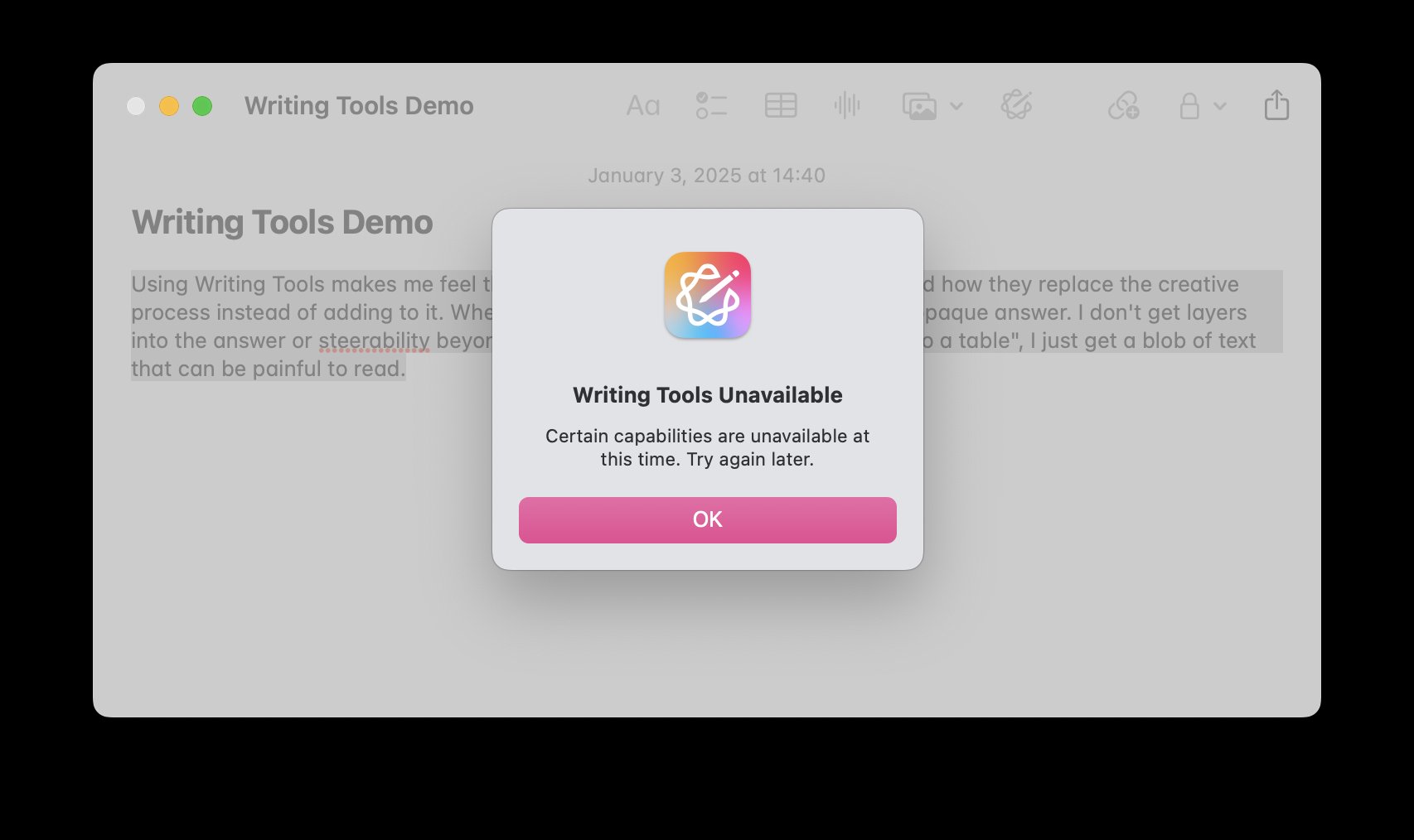
Task: Insert a checklist from the toolbar
Action: pyautogui.click(x=711, y=106)
